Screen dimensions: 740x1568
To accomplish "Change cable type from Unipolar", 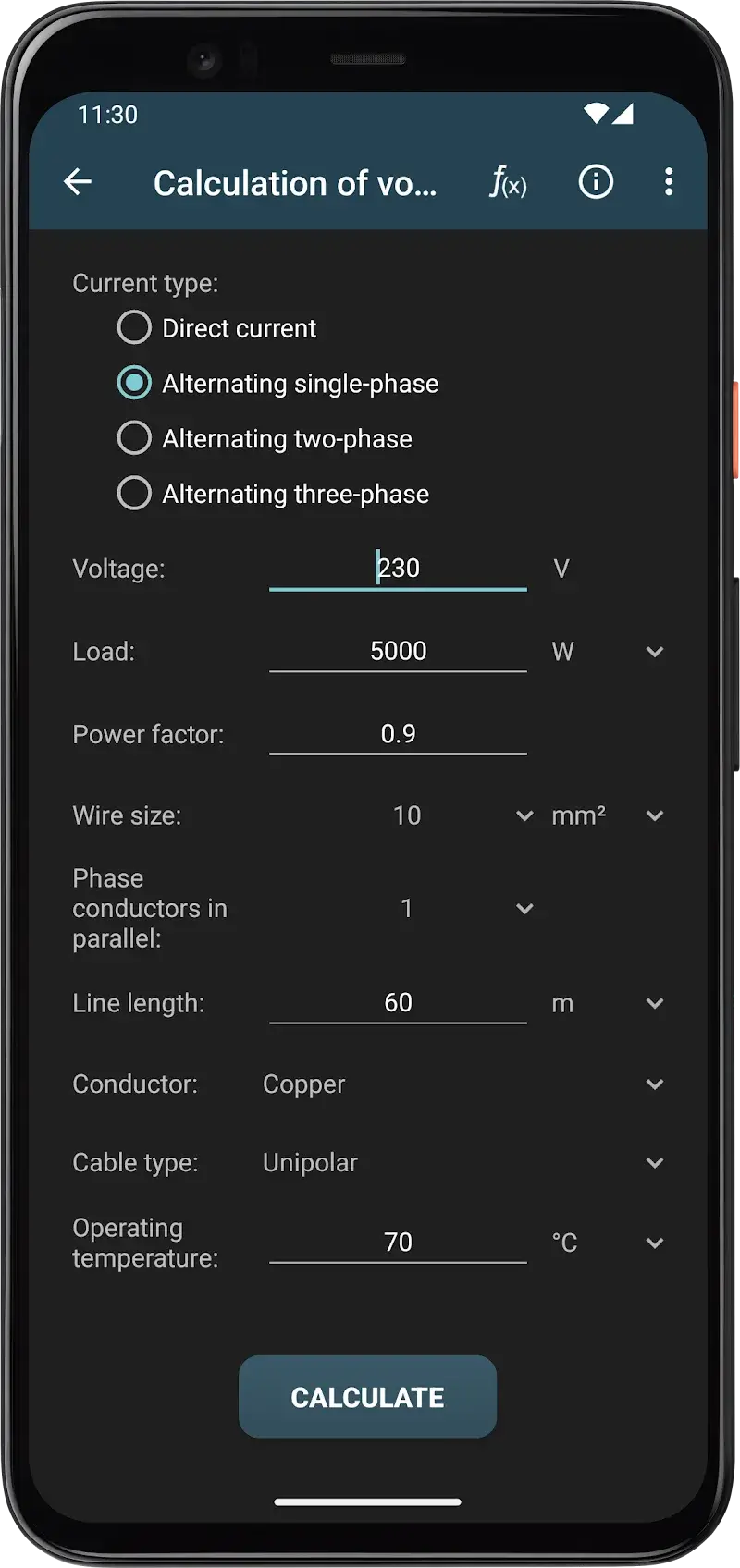I will point(654,1162).
